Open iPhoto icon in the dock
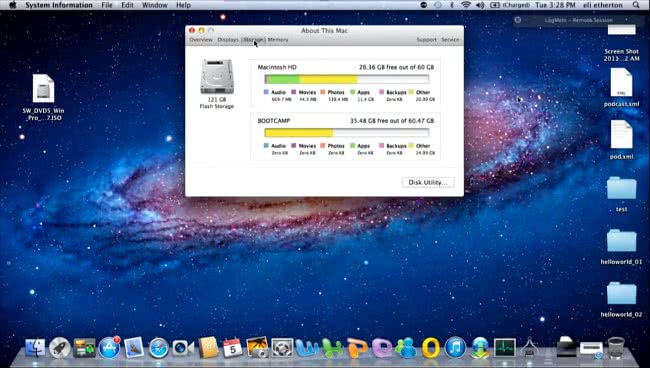This screenshot has width=650, height=368. pyautogui.click(x=257, y=347)
